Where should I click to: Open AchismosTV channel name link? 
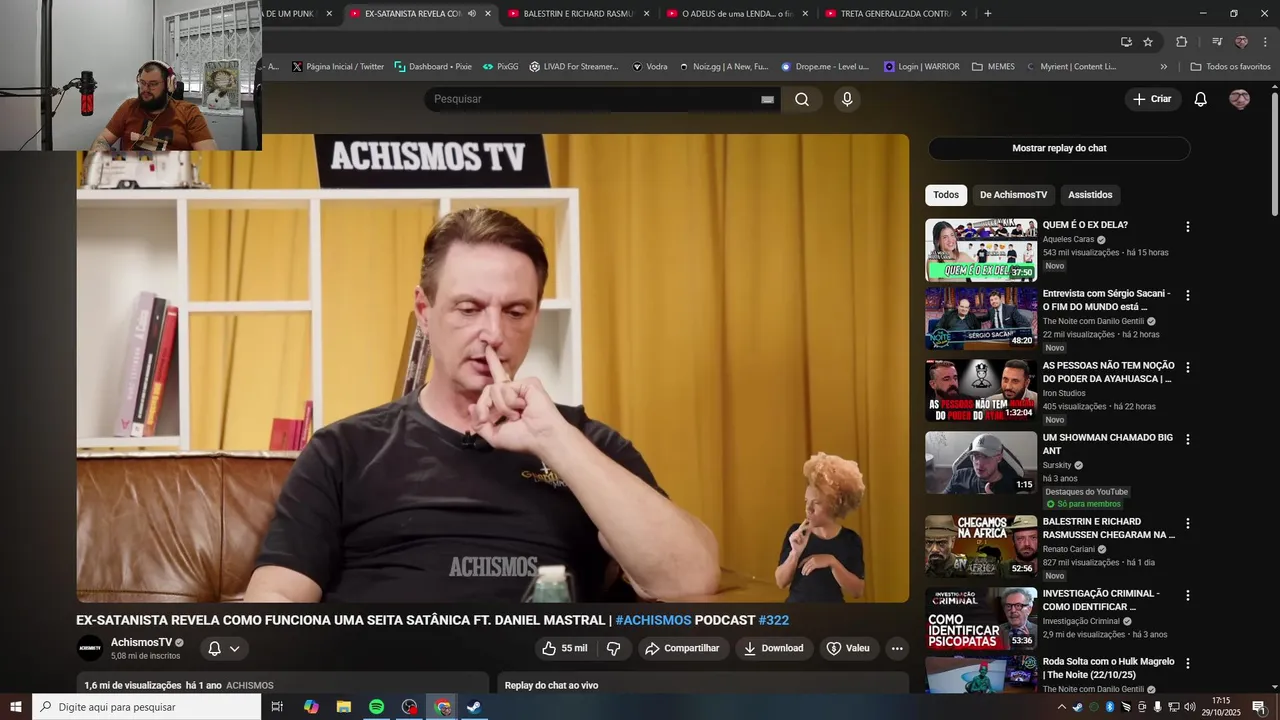142,642
